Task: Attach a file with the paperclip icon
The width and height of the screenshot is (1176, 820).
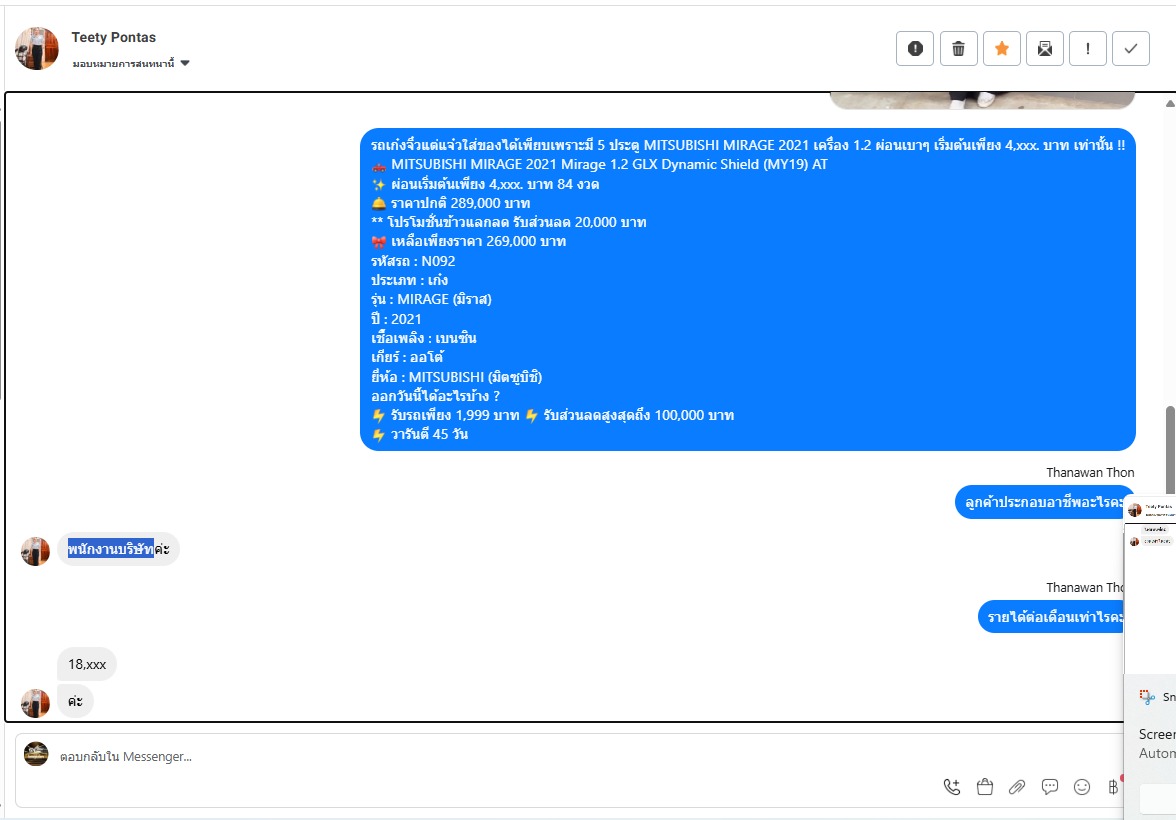Action: tap(1017, 786)
